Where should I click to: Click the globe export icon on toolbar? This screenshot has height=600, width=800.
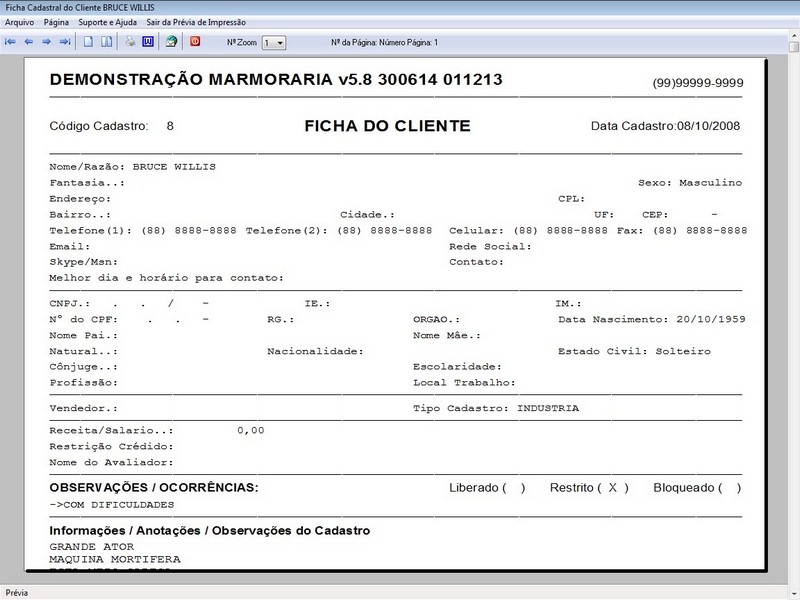click(170, 41)
